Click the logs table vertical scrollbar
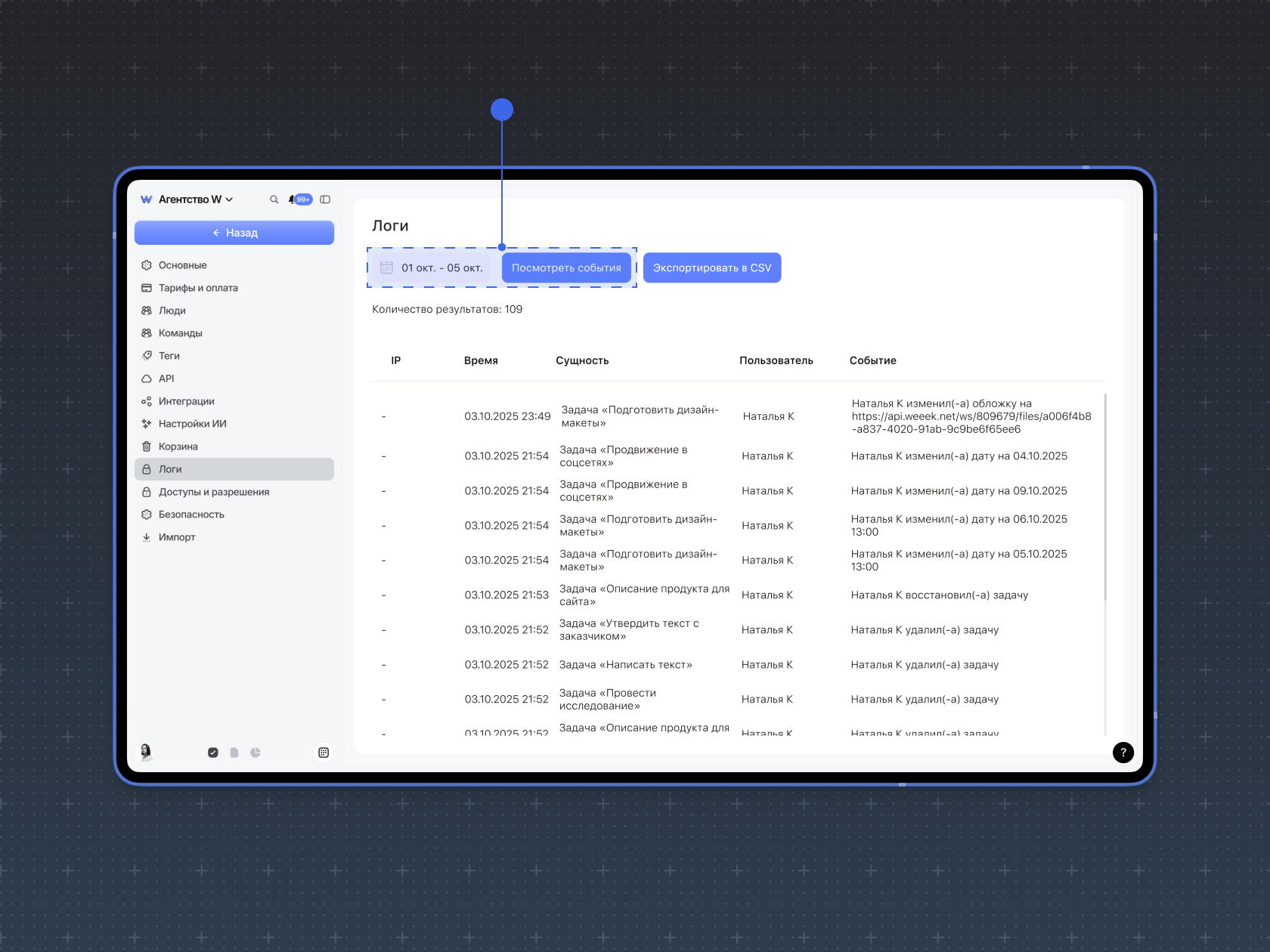1270x952 pixels. click(x=1104, y=499)
